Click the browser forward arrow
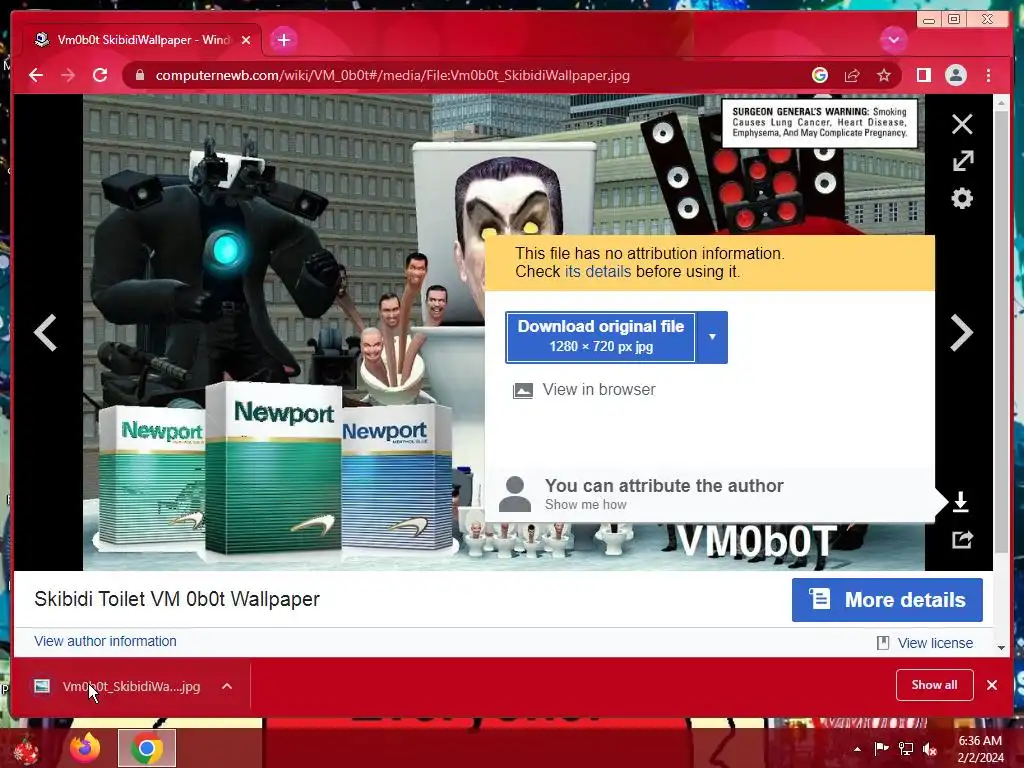The image size is (1024, 768). pos(68,75)
